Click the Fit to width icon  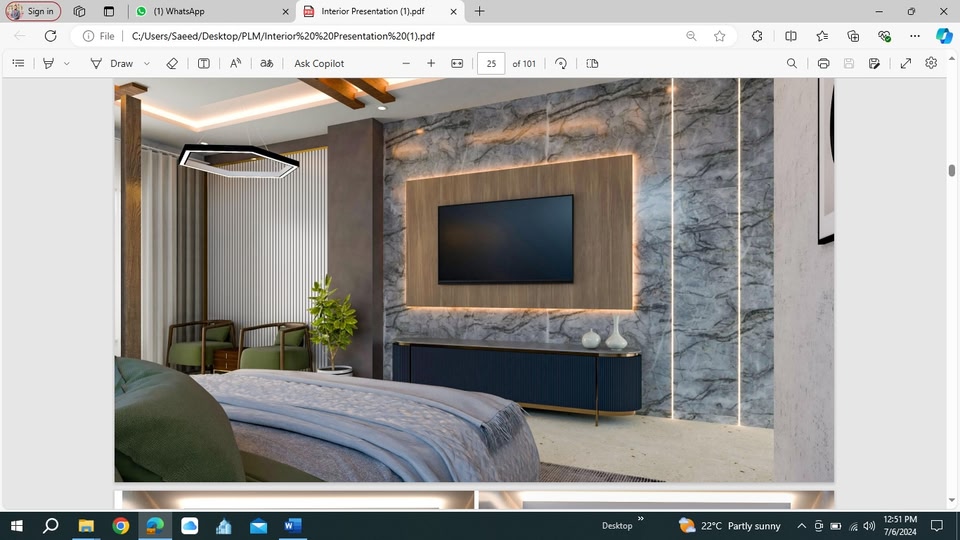[x=457, y=63]
